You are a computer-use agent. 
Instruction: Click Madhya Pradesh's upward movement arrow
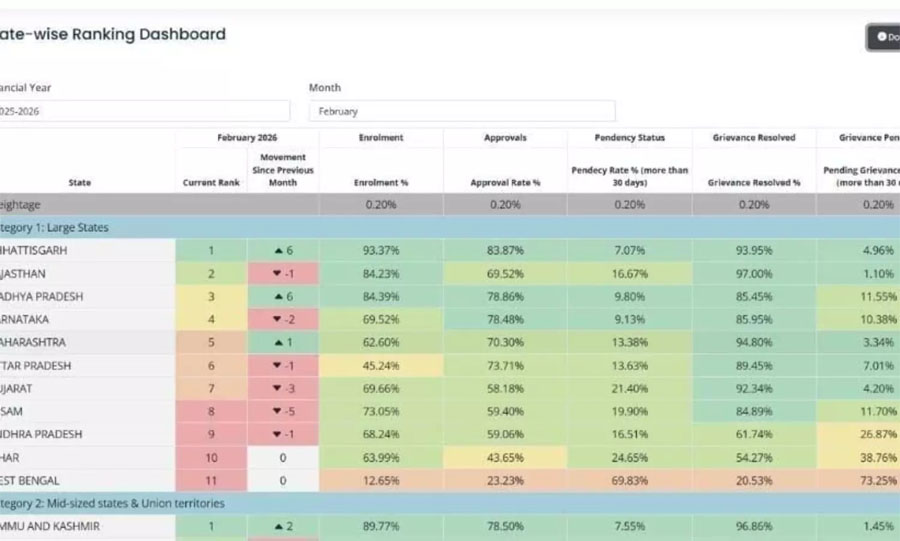275,296
